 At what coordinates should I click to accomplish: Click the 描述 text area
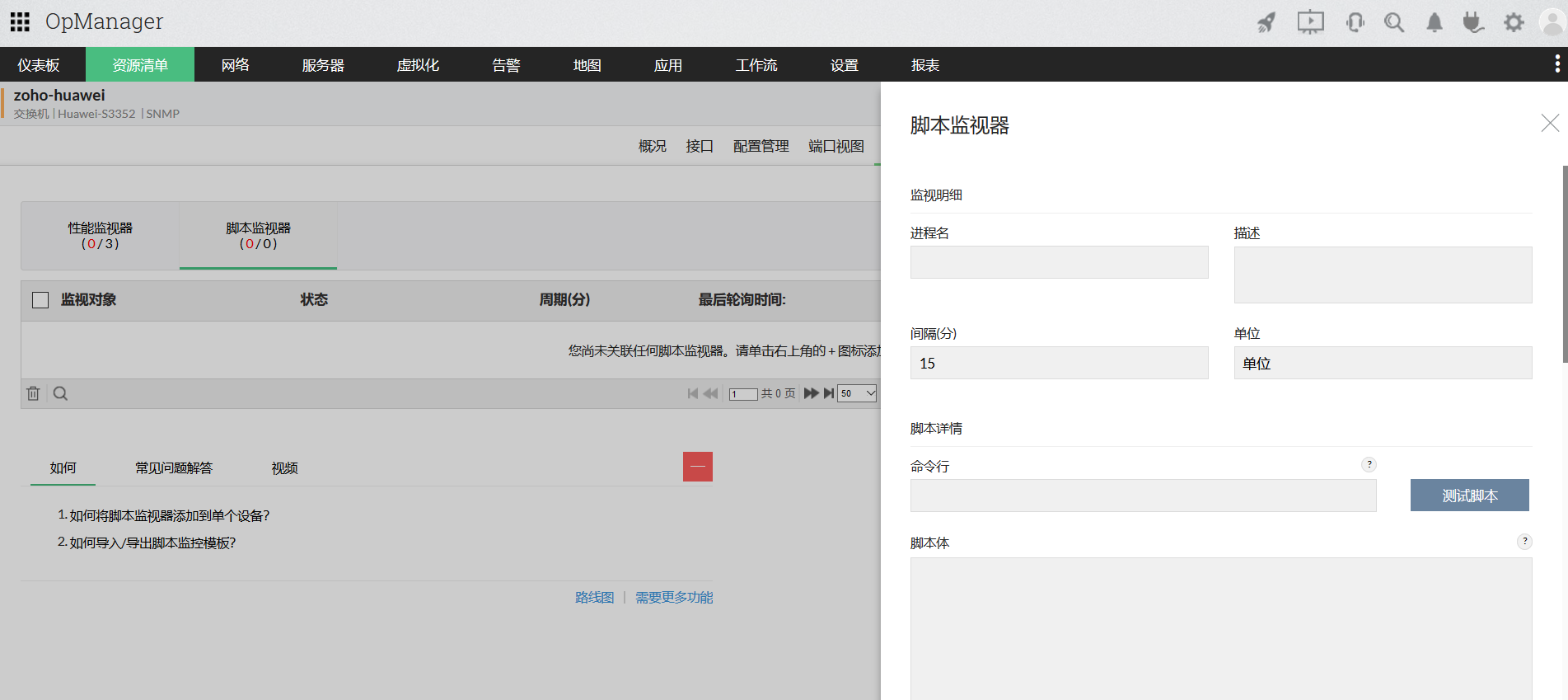pyautogui.click(x=1383, y=275)
